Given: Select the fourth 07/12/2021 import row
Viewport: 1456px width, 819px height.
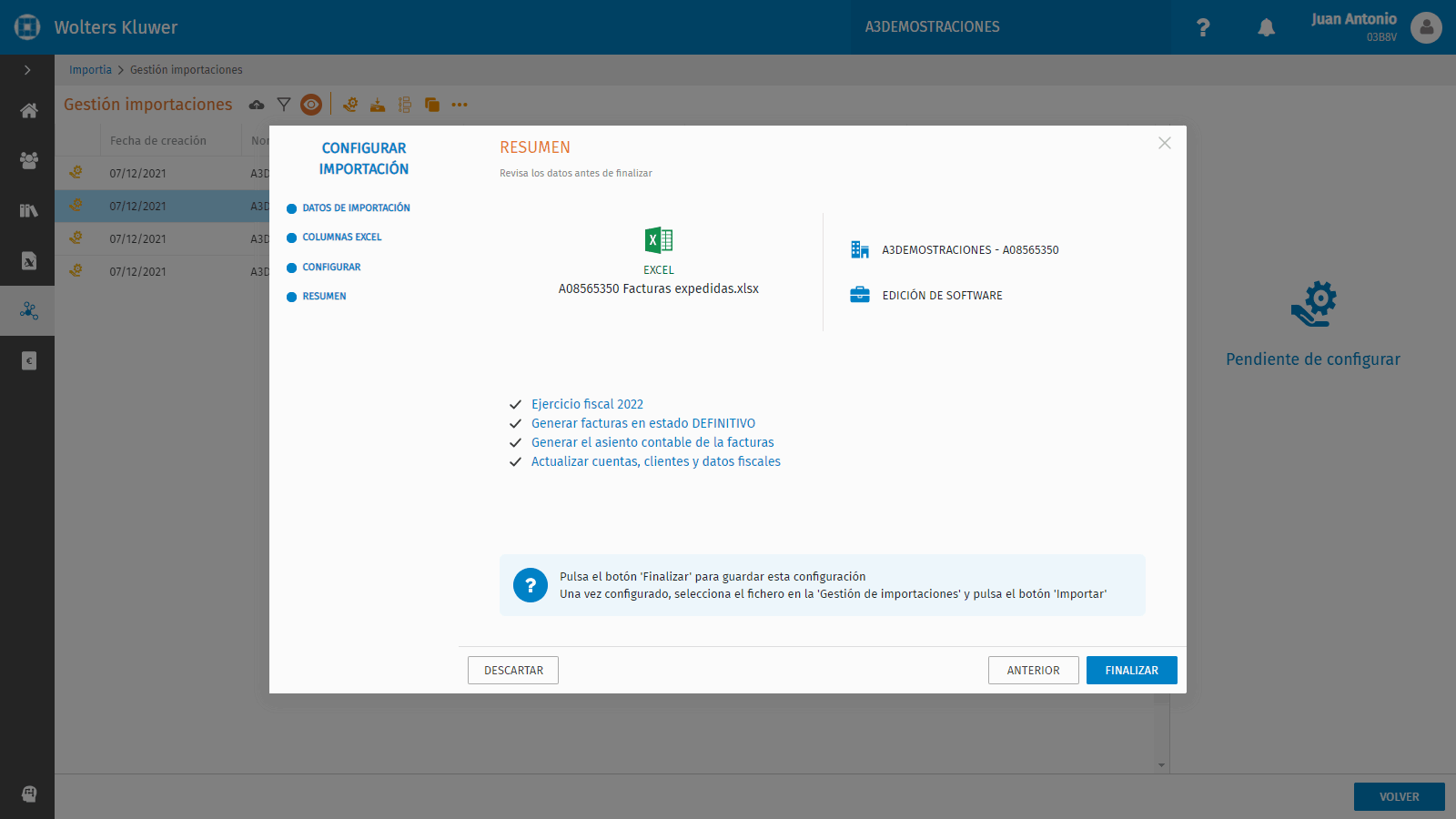Looking at the screenshot, I should (162, 271).
